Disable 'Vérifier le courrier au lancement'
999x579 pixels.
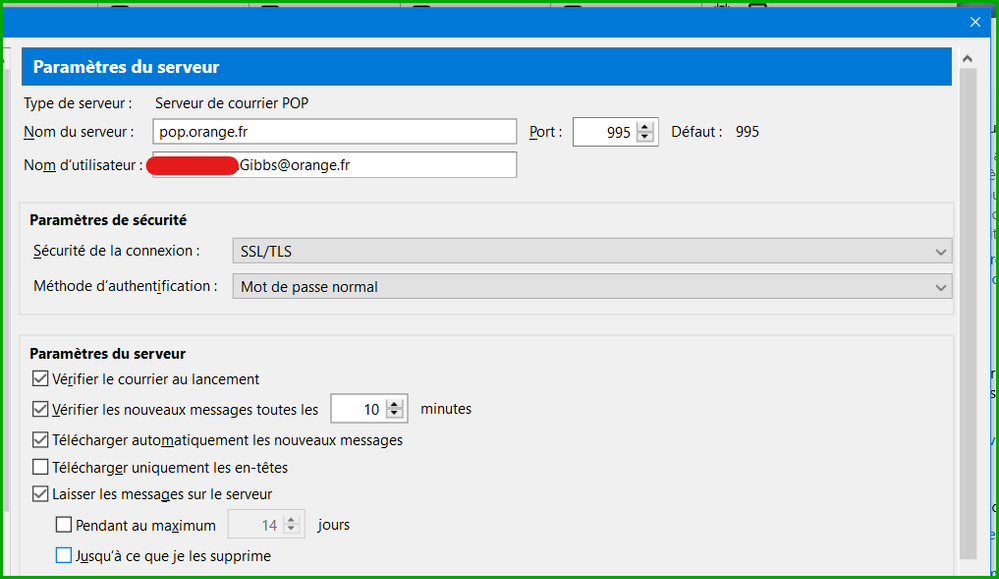[41, 379]
